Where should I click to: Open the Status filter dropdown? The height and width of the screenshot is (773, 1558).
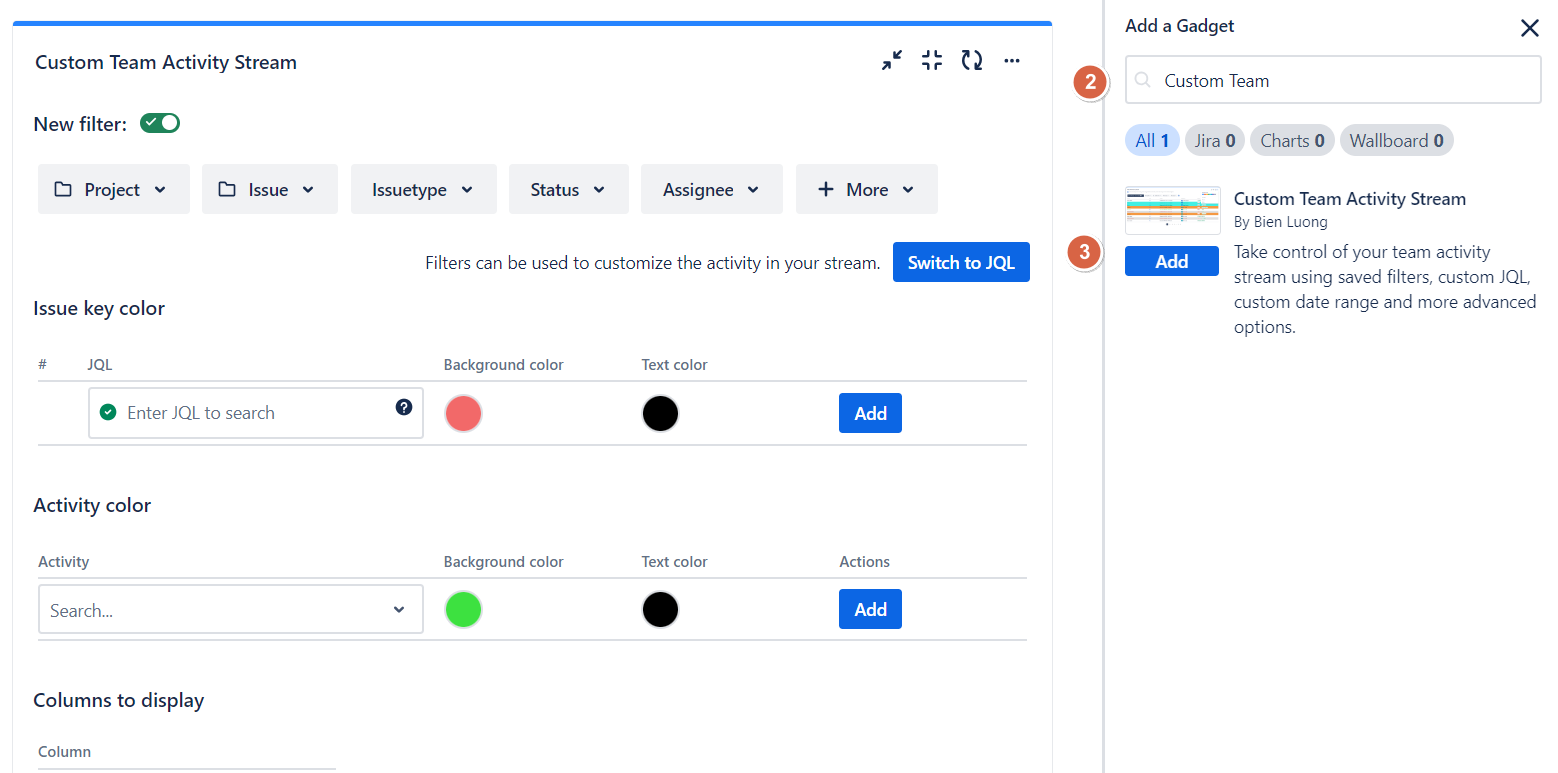pyautogui.click(x=568, y=190)
